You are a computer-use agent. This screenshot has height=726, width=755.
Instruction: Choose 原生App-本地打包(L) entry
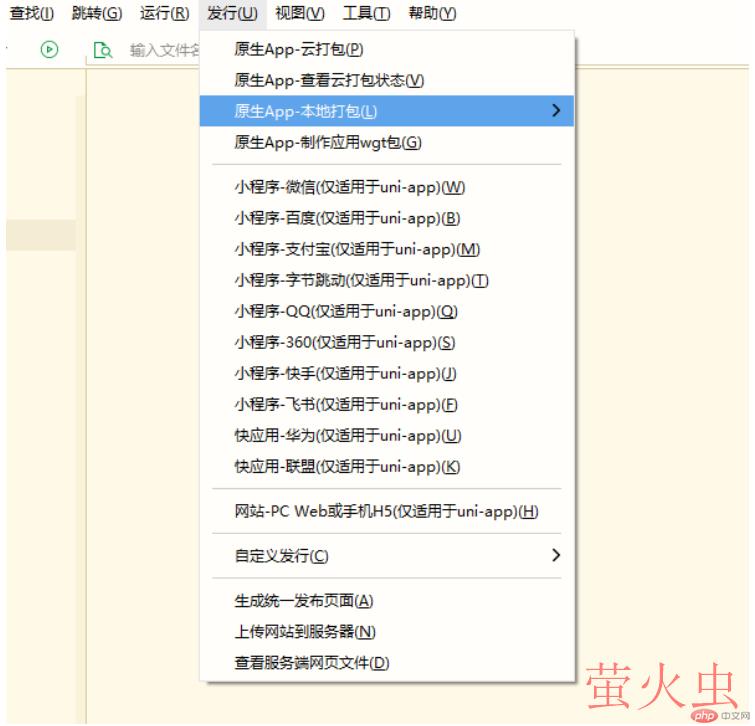coord(387,111)
